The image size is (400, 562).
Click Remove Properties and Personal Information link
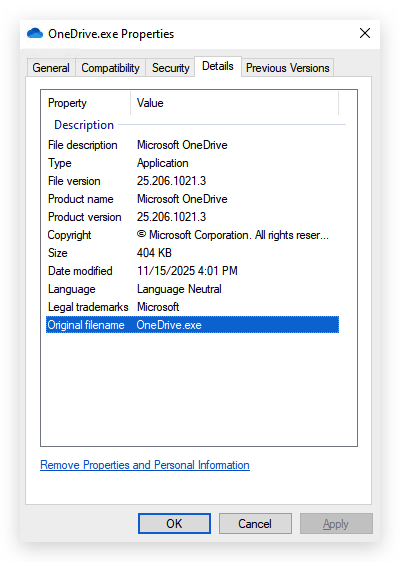tap(145, 465)
